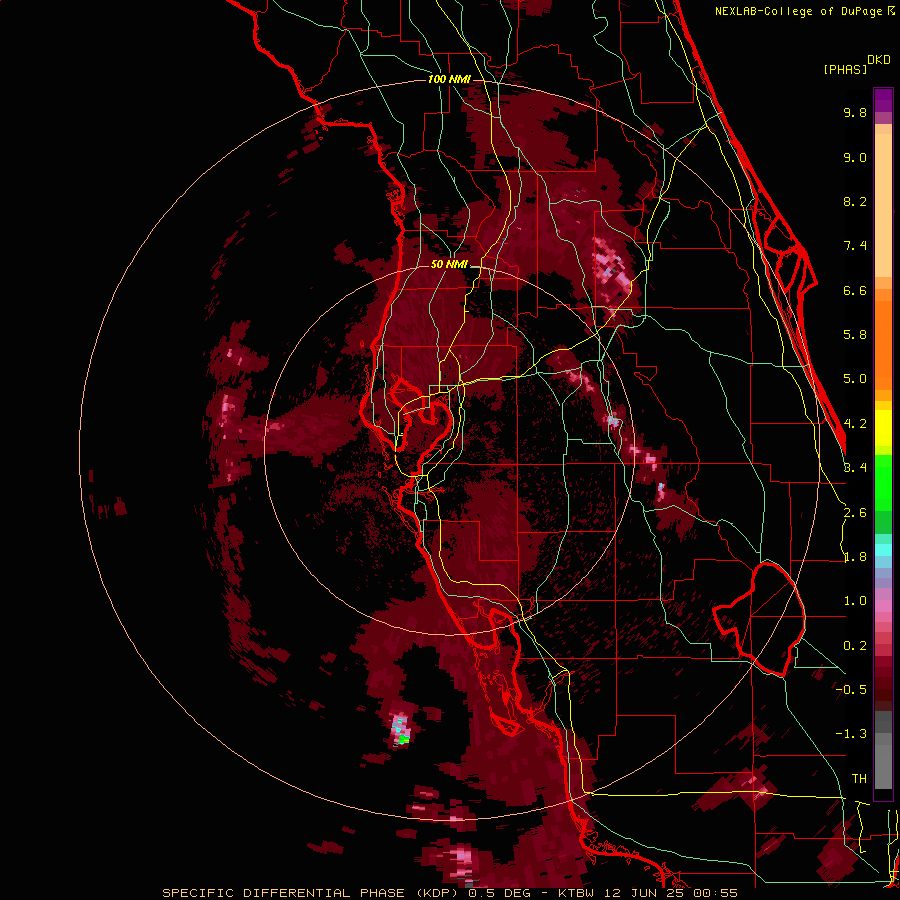Click the 2.6 scale value
The image size is (900, 900).
(x=855, y=513)
